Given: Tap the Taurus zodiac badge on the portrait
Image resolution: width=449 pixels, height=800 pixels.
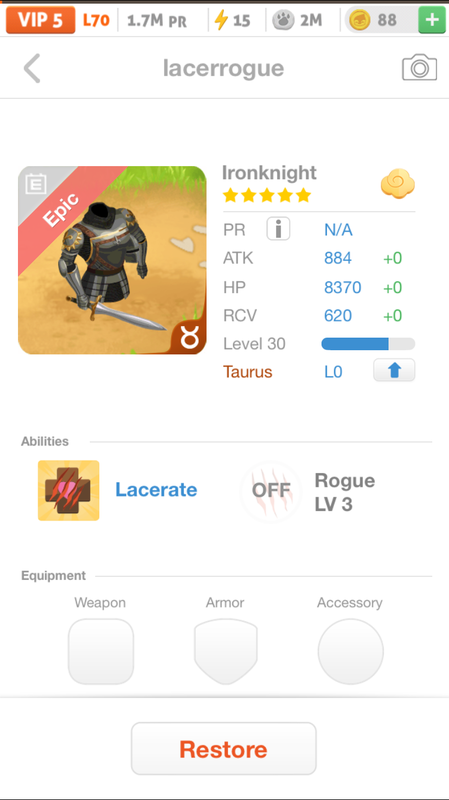Looking at the screenshot, I should point(189,337).
